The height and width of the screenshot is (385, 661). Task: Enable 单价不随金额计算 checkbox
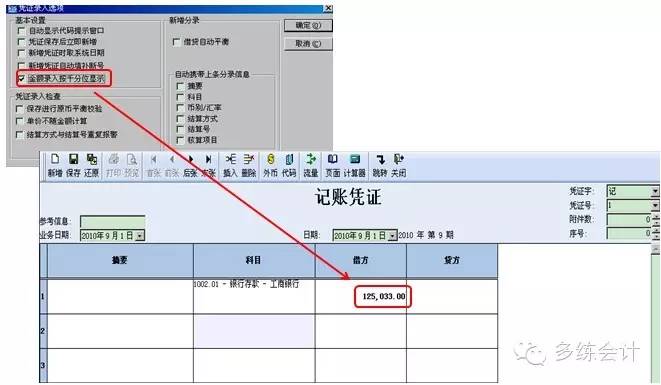[x=19, y=121]
